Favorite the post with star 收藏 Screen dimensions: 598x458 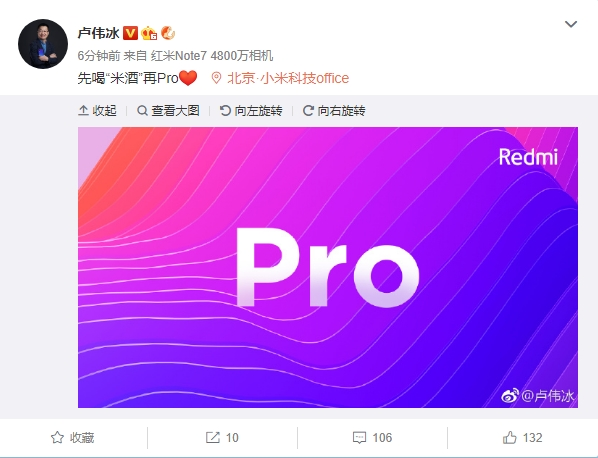click(x=72, y=437)
